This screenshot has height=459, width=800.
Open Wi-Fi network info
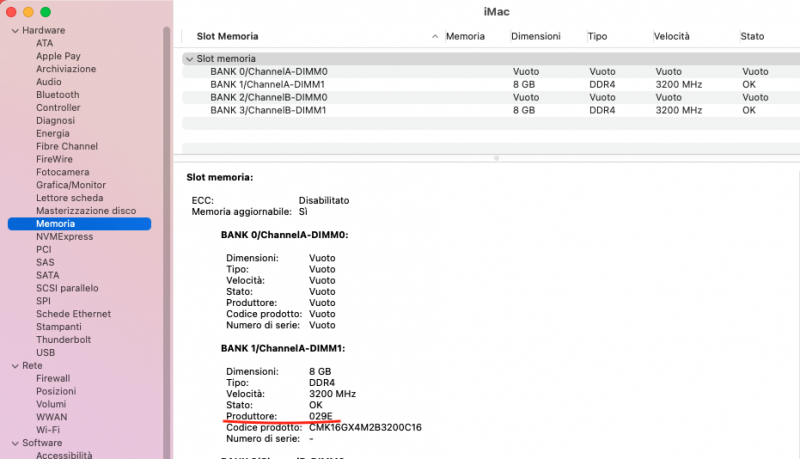click(x=47, y=430)
